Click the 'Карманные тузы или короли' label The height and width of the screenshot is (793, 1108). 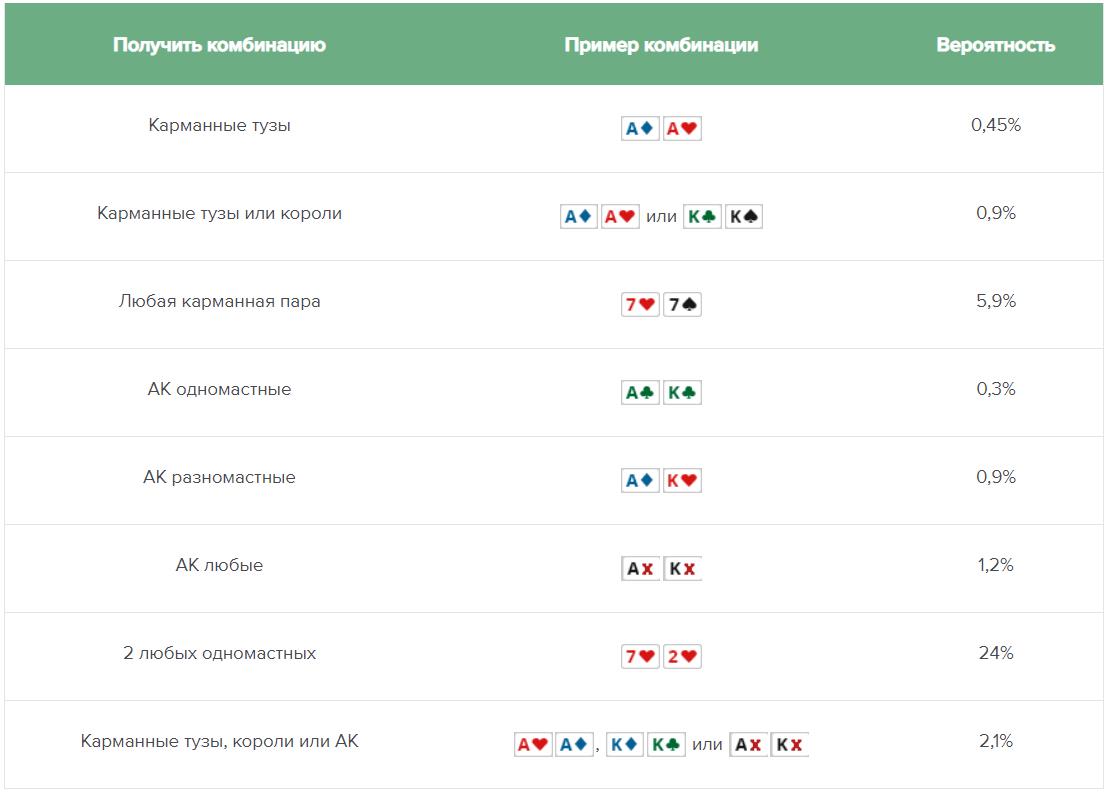point(219,213)
